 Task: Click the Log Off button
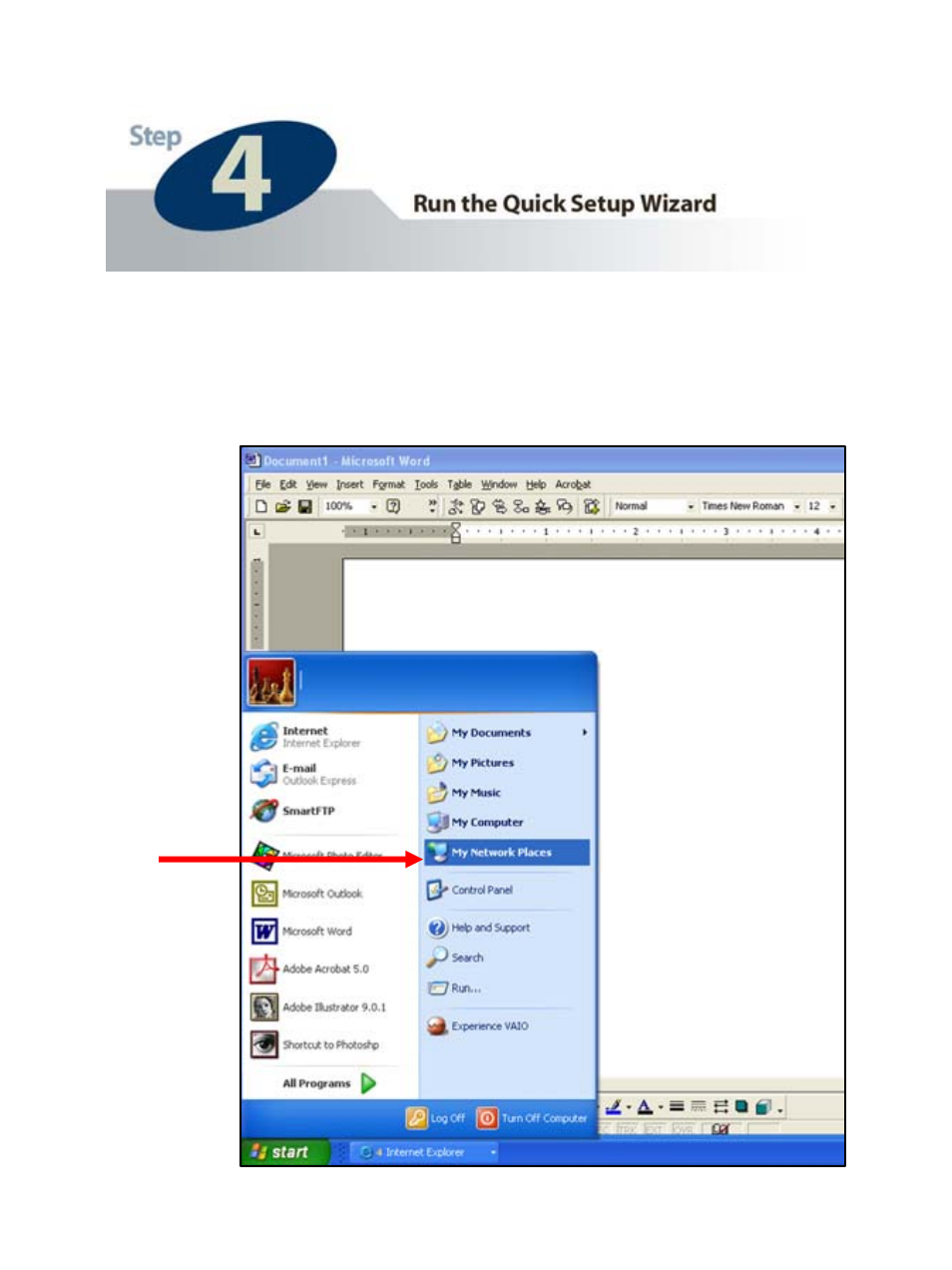point(436,1118)
